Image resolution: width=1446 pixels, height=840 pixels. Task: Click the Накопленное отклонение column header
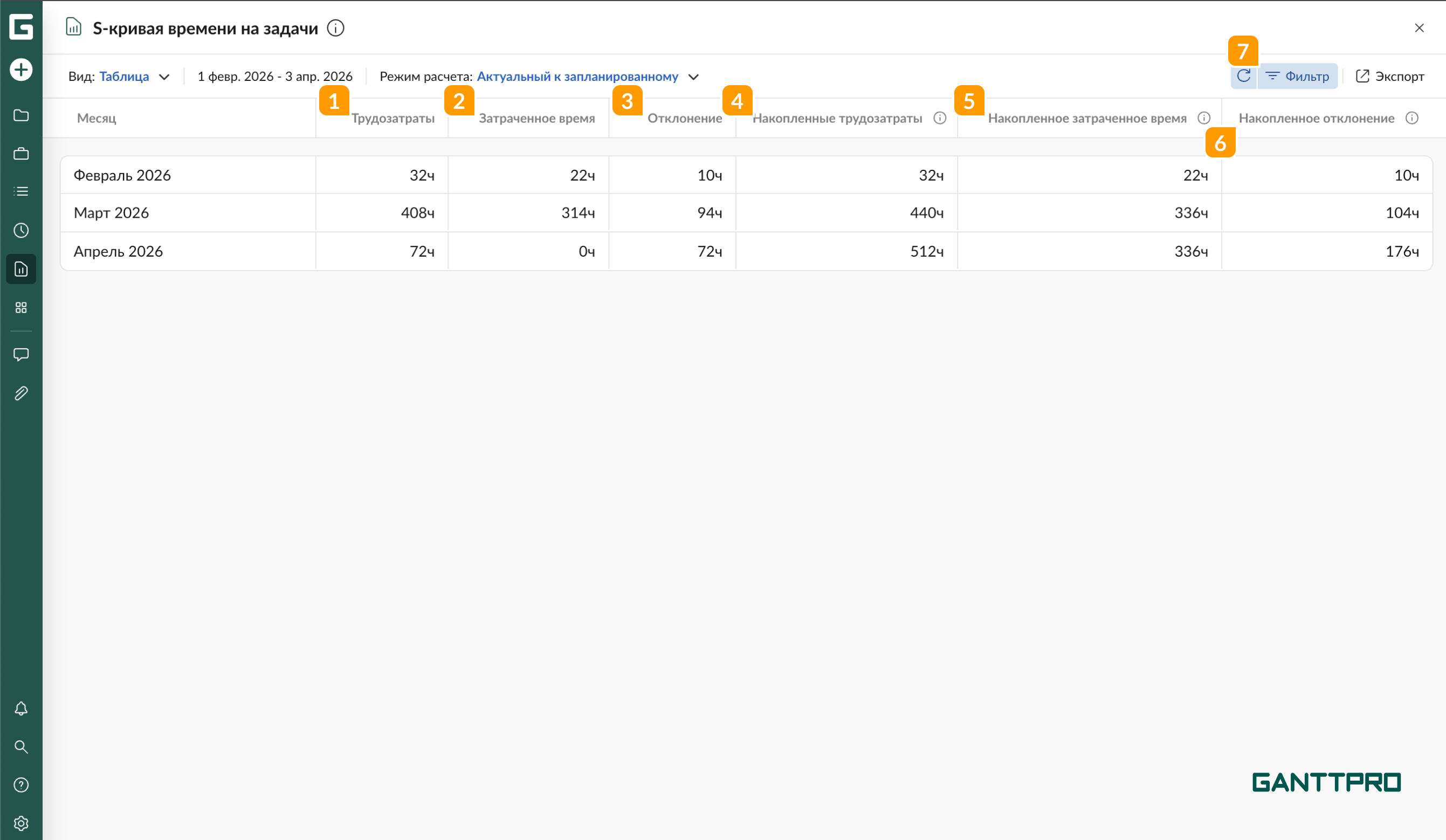(x=1316, y=119)
